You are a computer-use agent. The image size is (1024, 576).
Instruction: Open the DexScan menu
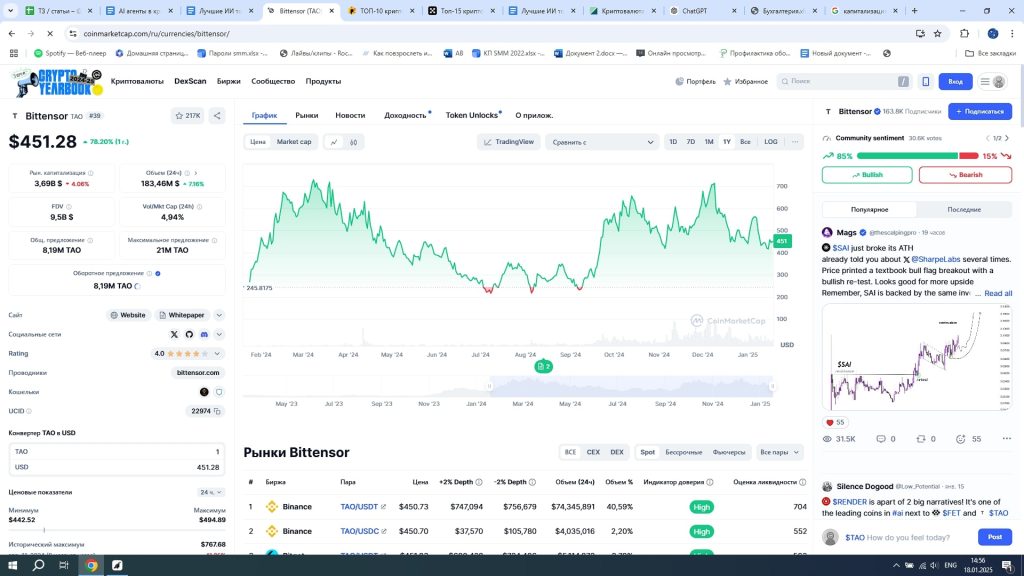click(190, 82)
